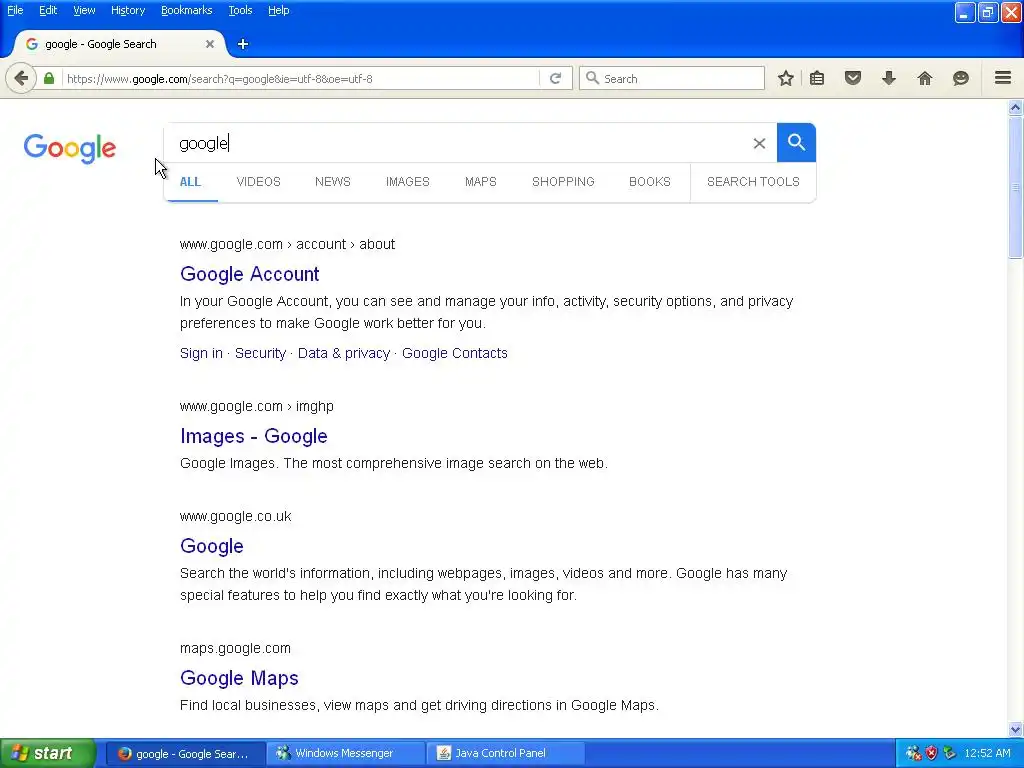
Task: Close the google - Google Search tab
Action: [x=210, y=44]
